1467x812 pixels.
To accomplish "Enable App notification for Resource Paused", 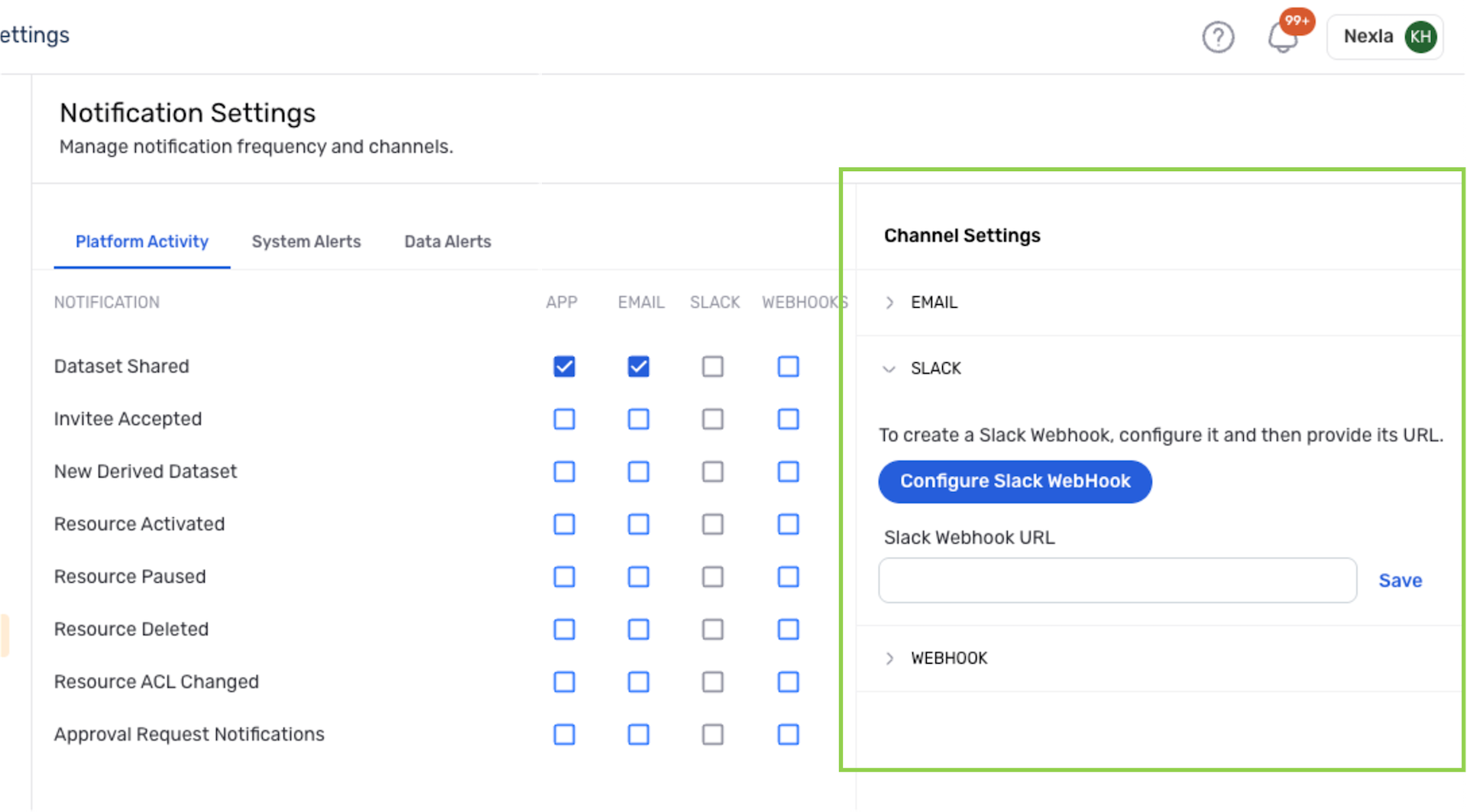I will click(565, 577).
